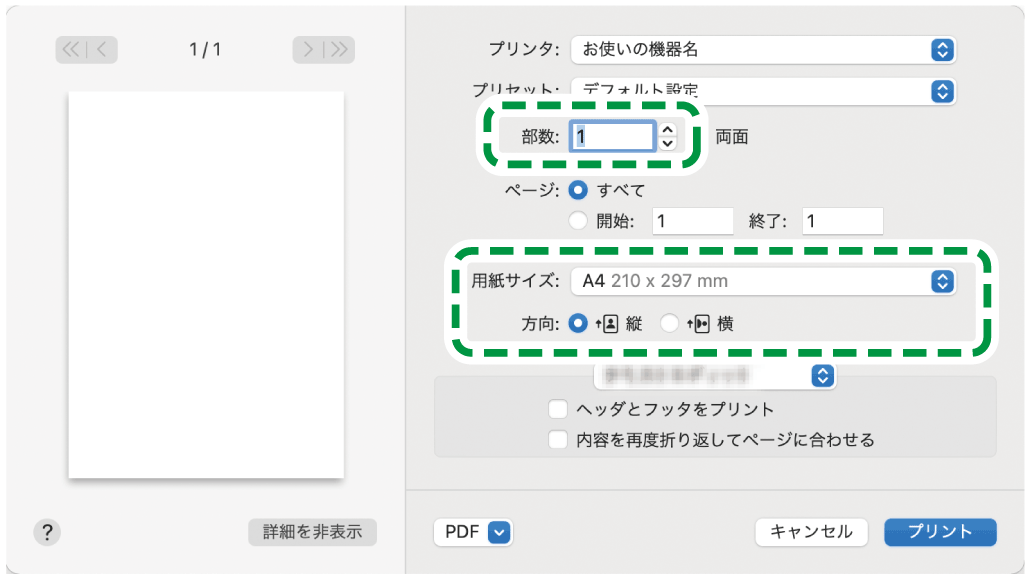This screenshot has width=1028, height=578.
Task: Open the PDF menu
Action: point(473,533)
